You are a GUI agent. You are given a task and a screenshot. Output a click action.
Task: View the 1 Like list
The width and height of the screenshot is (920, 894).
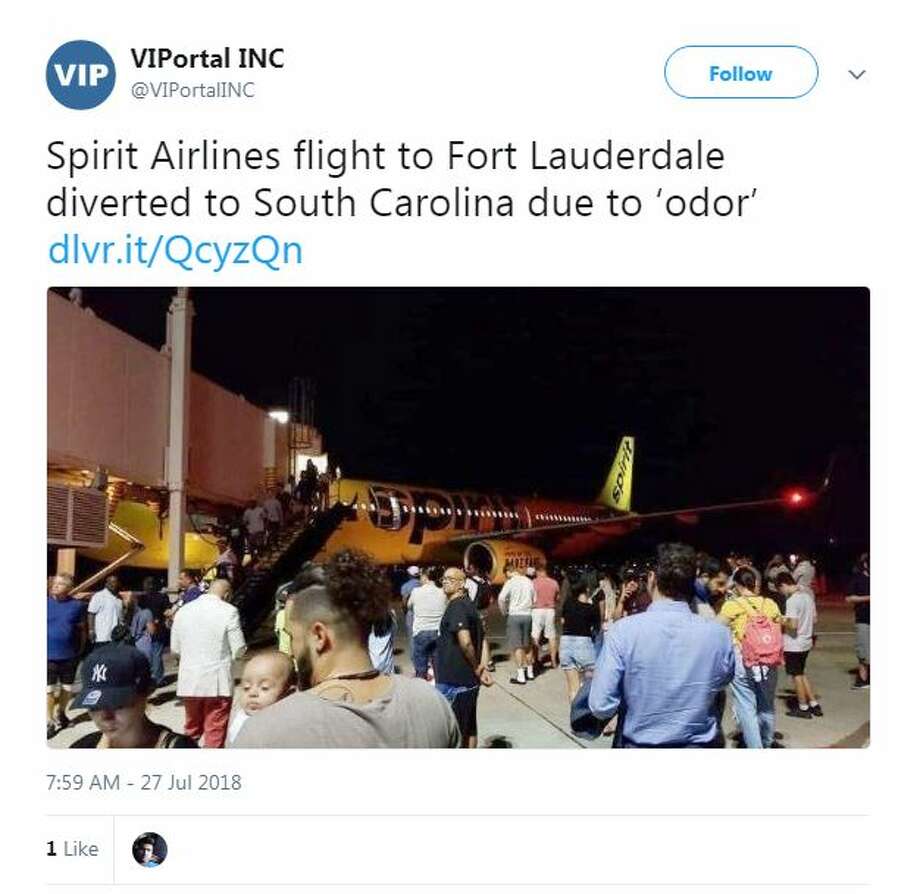[72, 849]
